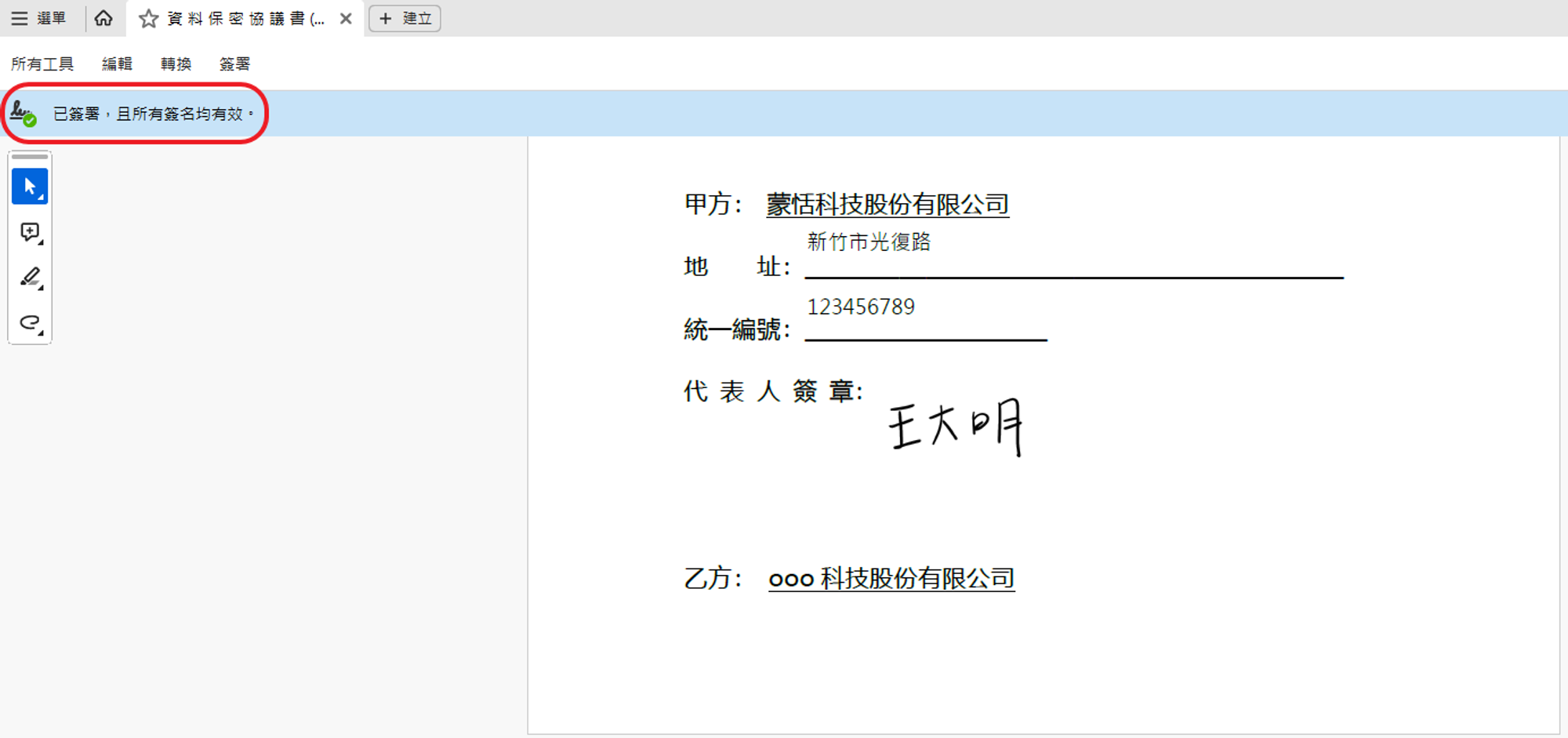Click the 新竹市光復路 address text
Screen dimensions: 1568x738
click(869, 242)
